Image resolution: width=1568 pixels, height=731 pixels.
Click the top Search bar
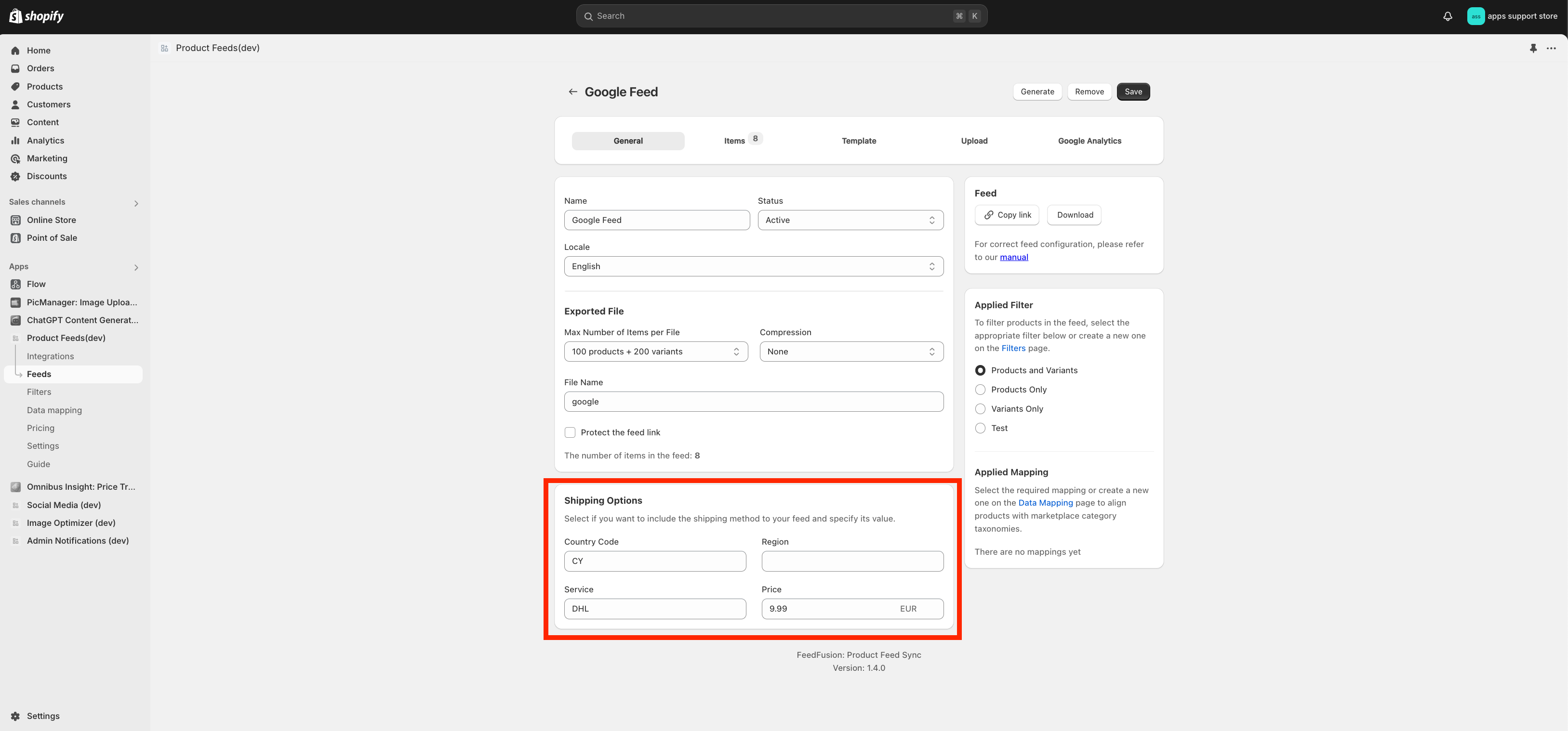pos(782,16)
